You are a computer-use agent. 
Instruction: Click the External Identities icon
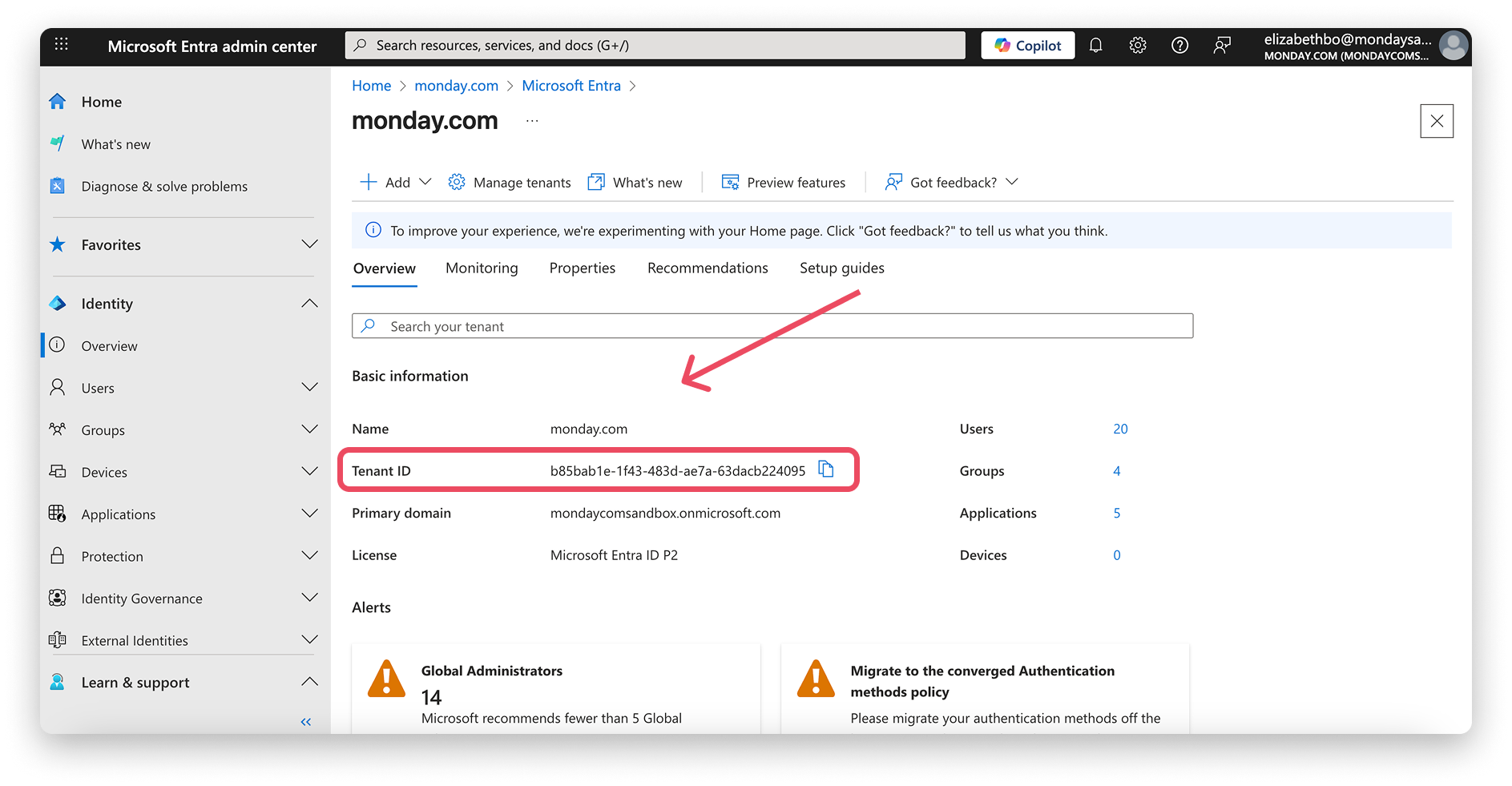[58, 640]
